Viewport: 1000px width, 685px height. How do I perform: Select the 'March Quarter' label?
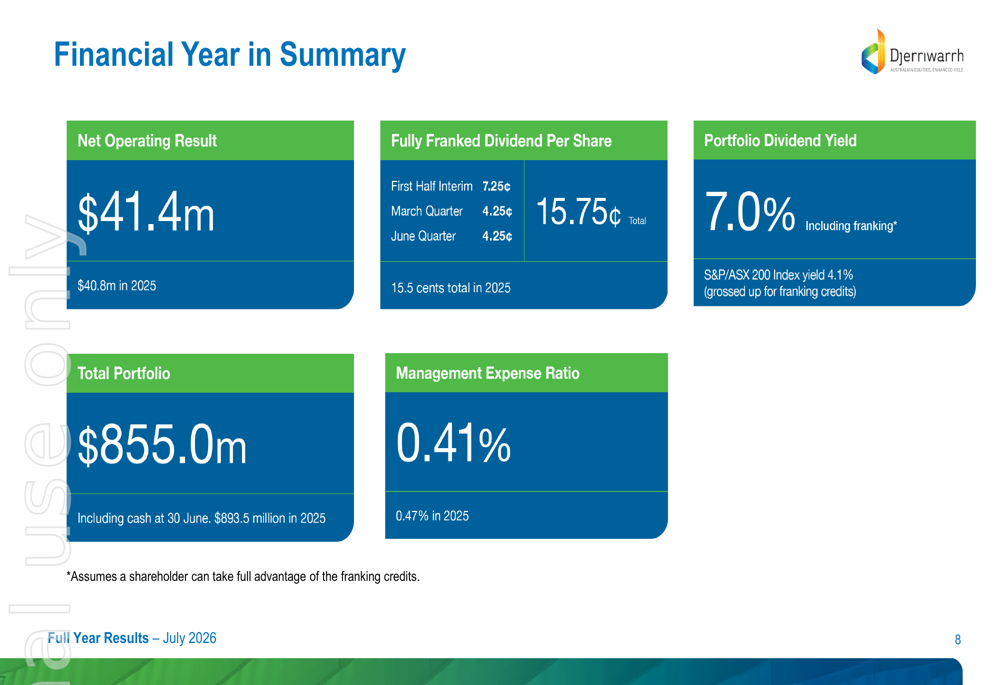pos(427,211)
